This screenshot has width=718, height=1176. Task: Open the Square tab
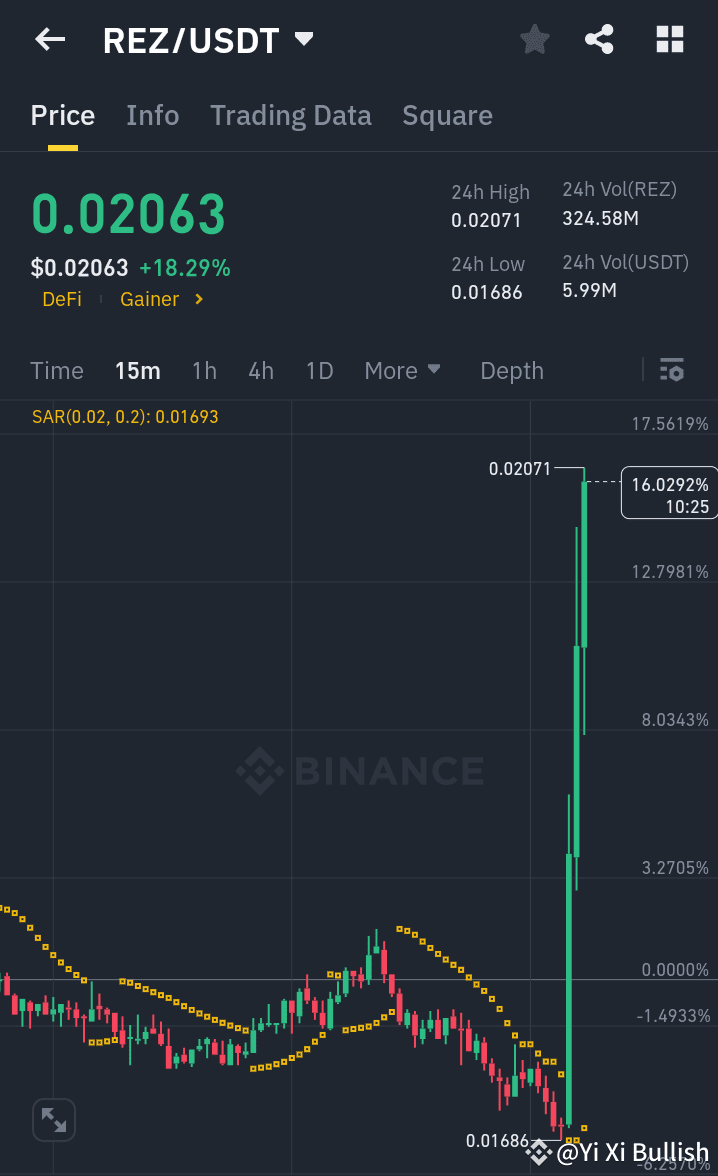tap(447, 115)
